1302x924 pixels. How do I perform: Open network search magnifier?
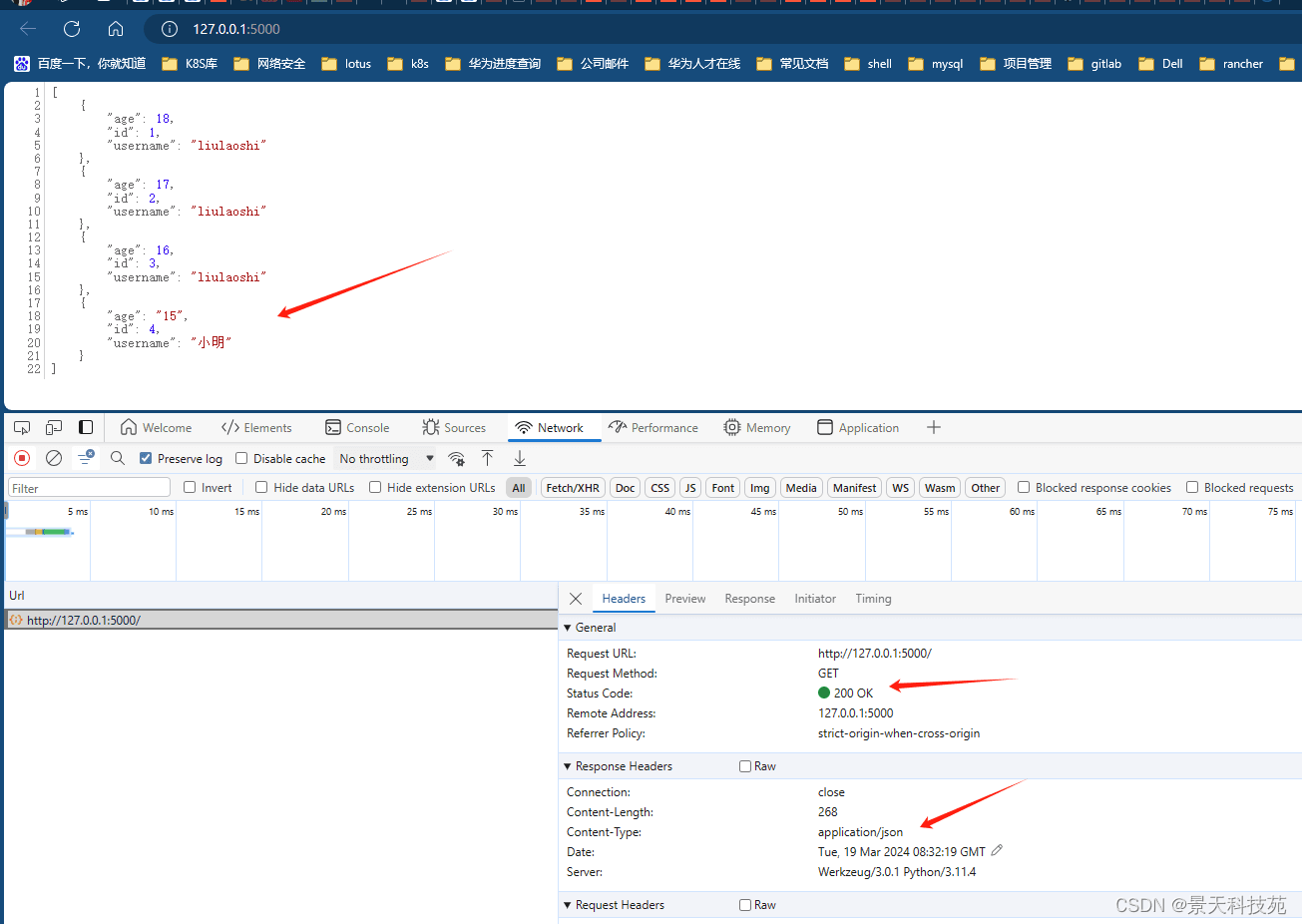[118, 458]
